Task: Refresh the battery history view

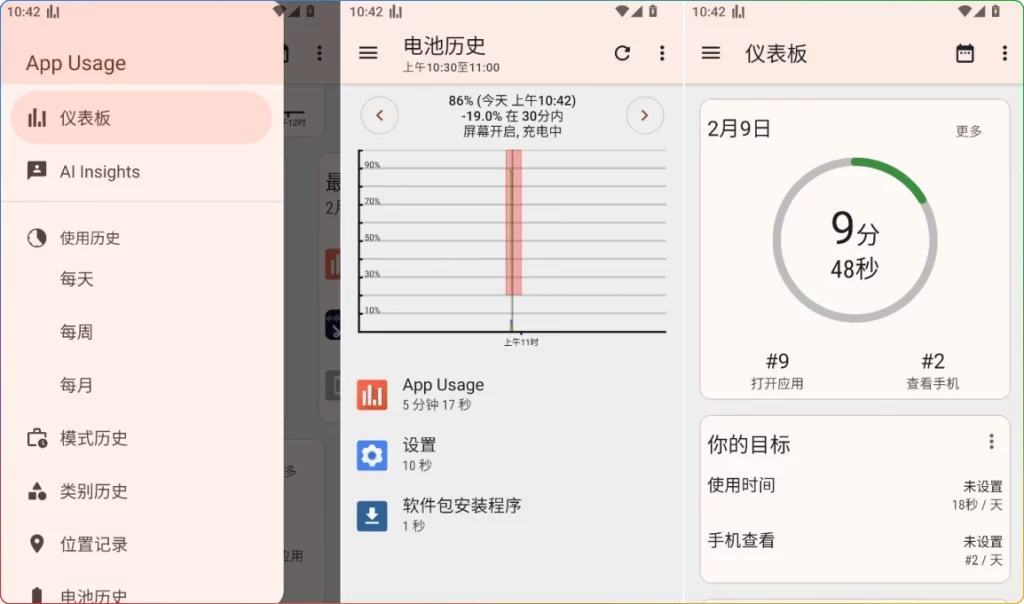Action: tap(623, 54)
